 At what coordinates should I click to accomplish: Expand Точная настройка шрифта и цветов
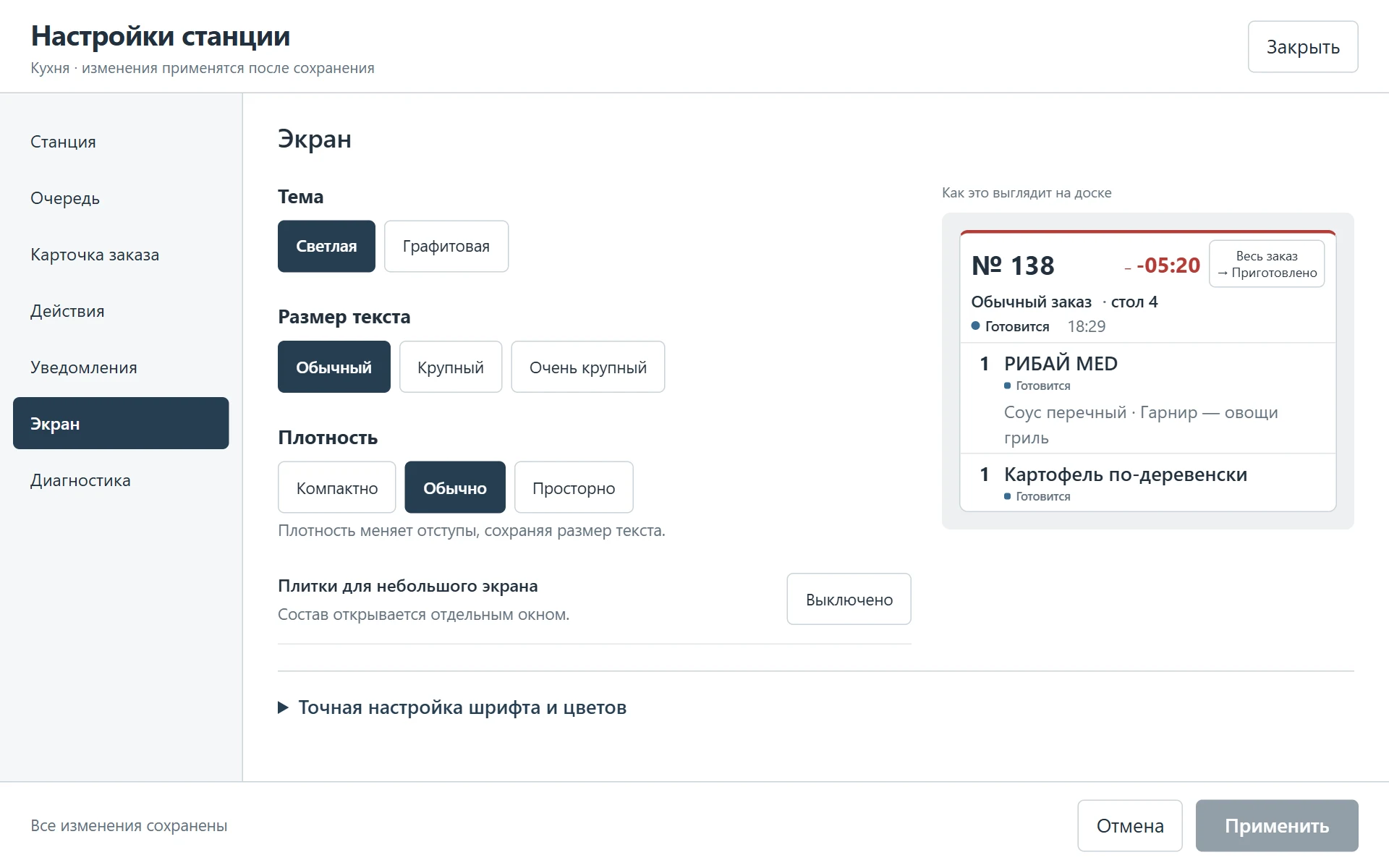tap(453, 707)
